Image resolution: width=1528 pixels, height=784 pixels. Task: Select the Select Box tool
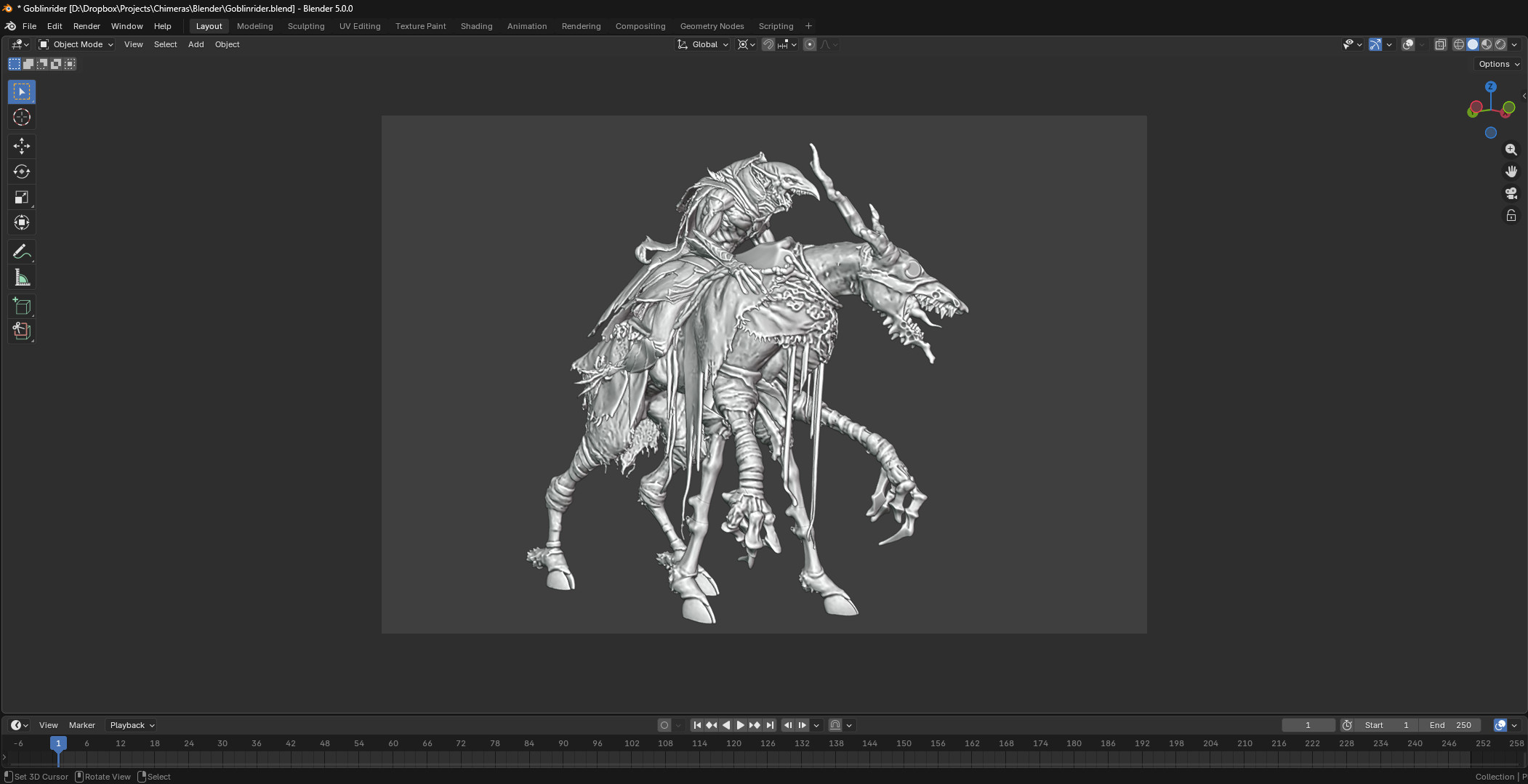[22, 92]
